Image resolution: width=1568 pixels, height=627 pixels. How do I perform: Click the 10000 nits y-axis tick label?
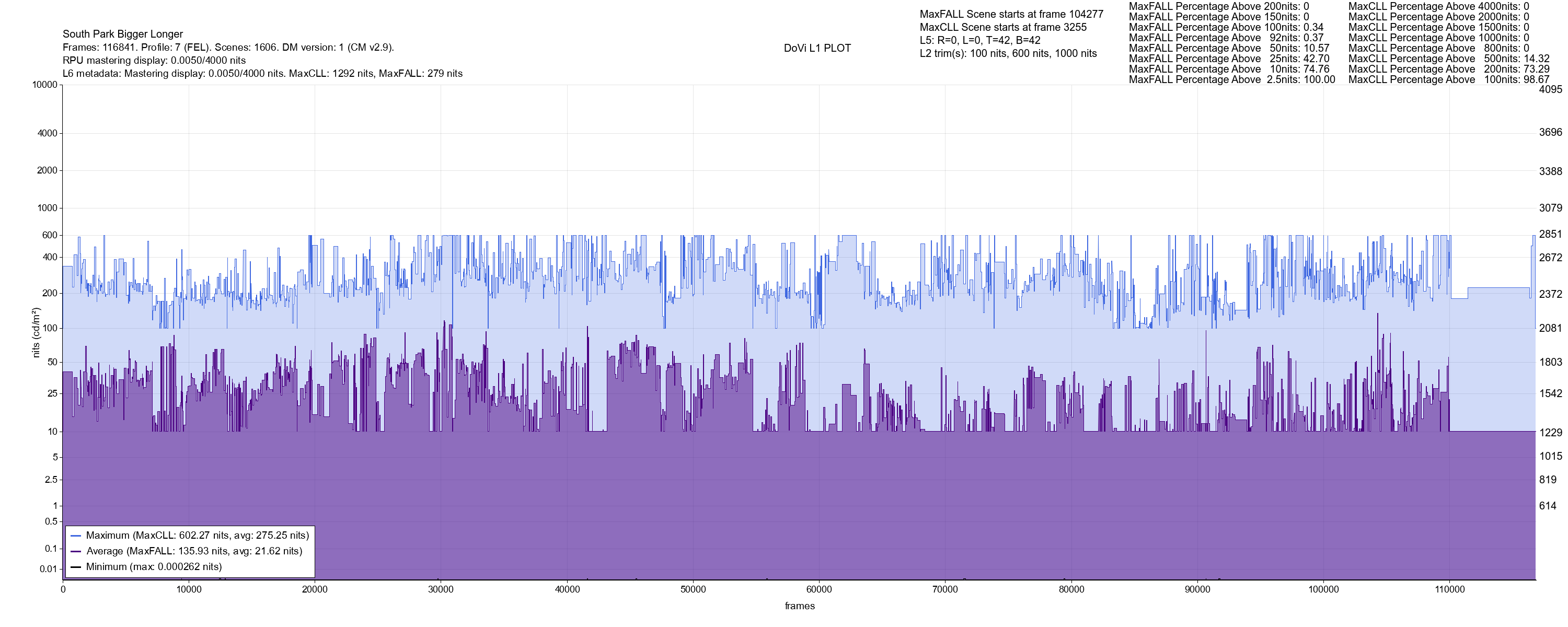[44, 85]
